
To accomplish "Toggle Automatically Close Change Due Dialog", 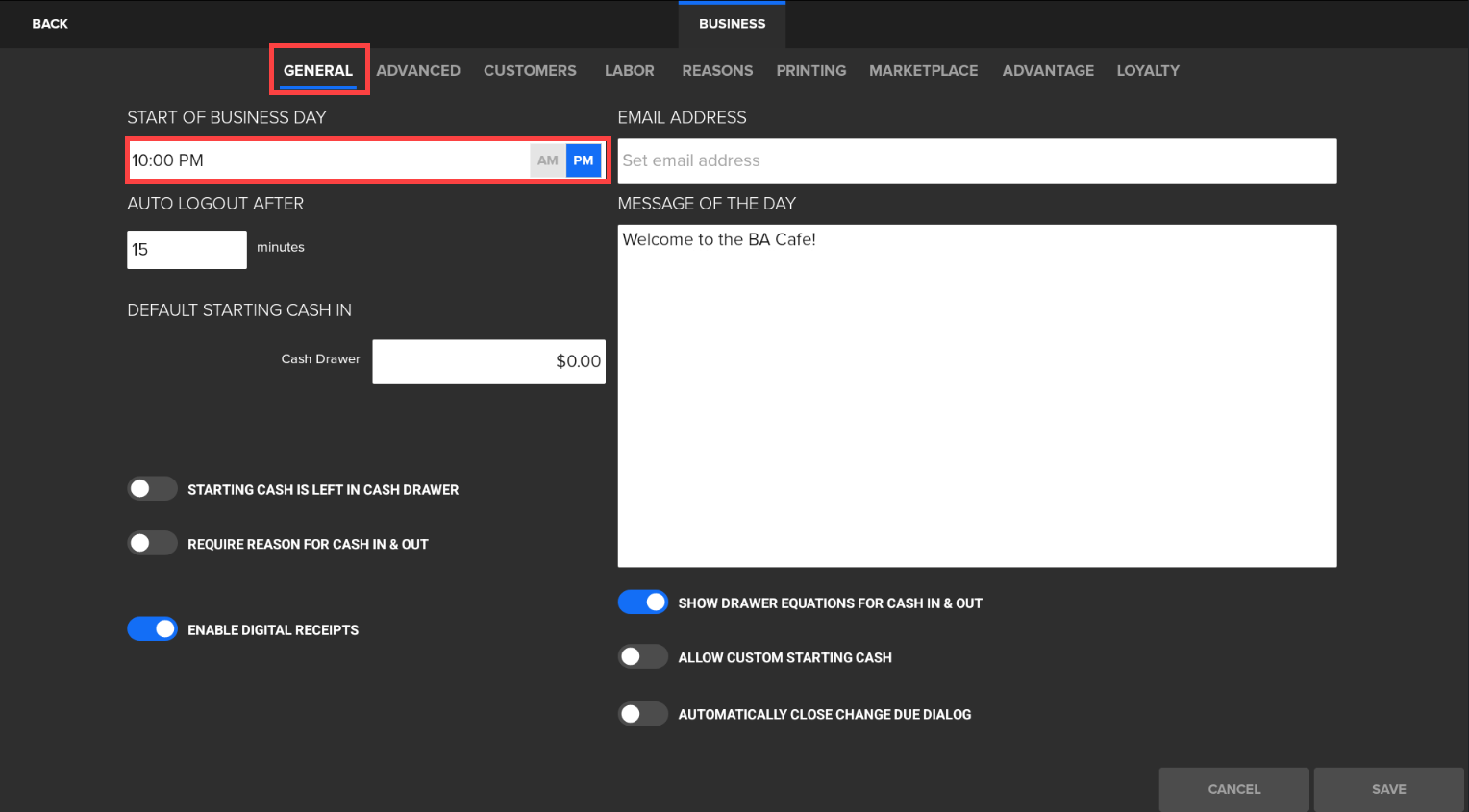I will click(642, 714).
